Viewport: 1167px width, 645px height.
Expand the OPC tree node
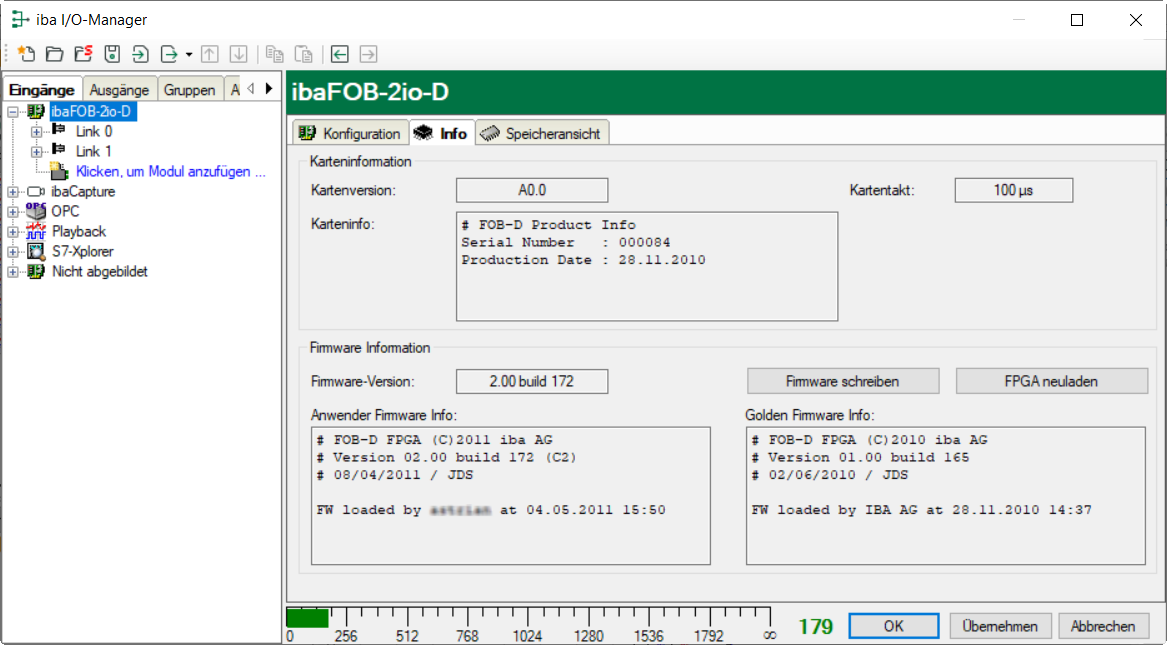tap(12, 211)
